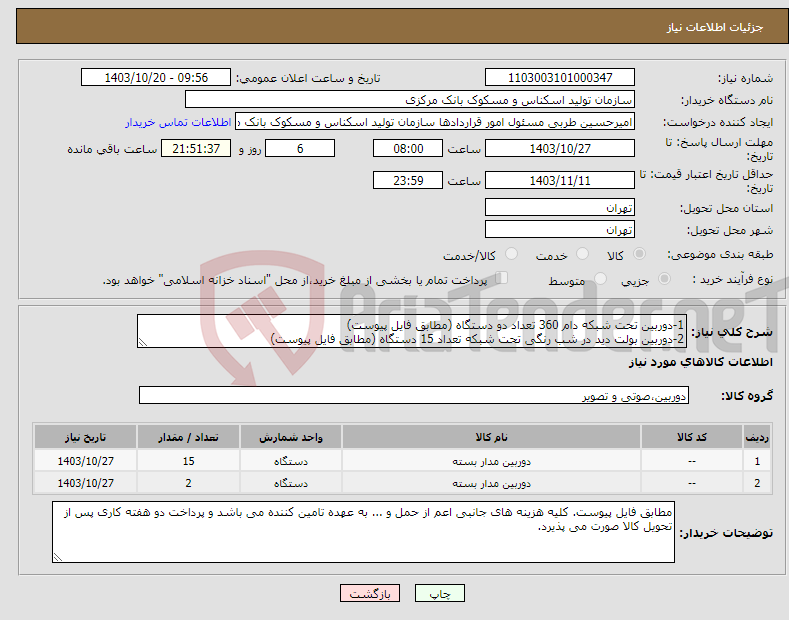Click دوربین مدار بسته in row 2
Image resolution: width=789 pixels, height=620 pixels.
(491, 483)
